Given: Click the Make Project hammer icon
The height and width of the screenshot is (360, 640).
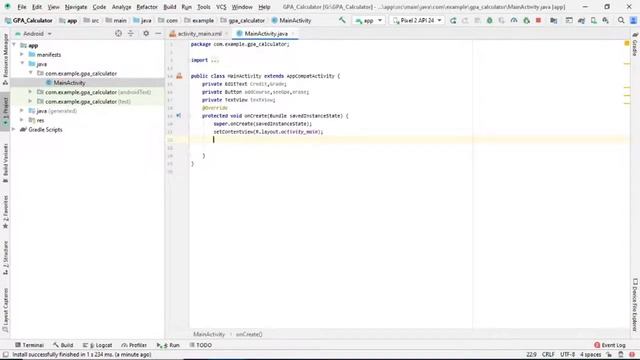Looking at the screenshot, I should [342, 20].
